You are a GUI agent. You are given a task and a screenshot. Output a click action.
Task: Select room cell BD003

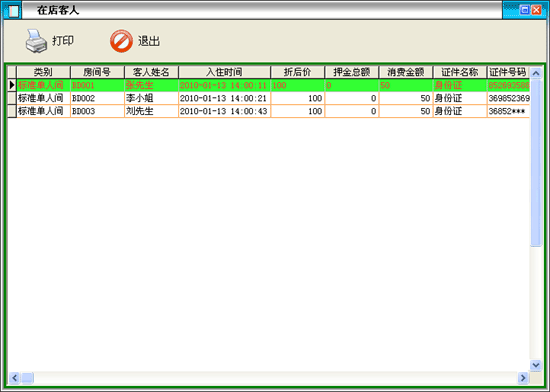tap(98, 111)
